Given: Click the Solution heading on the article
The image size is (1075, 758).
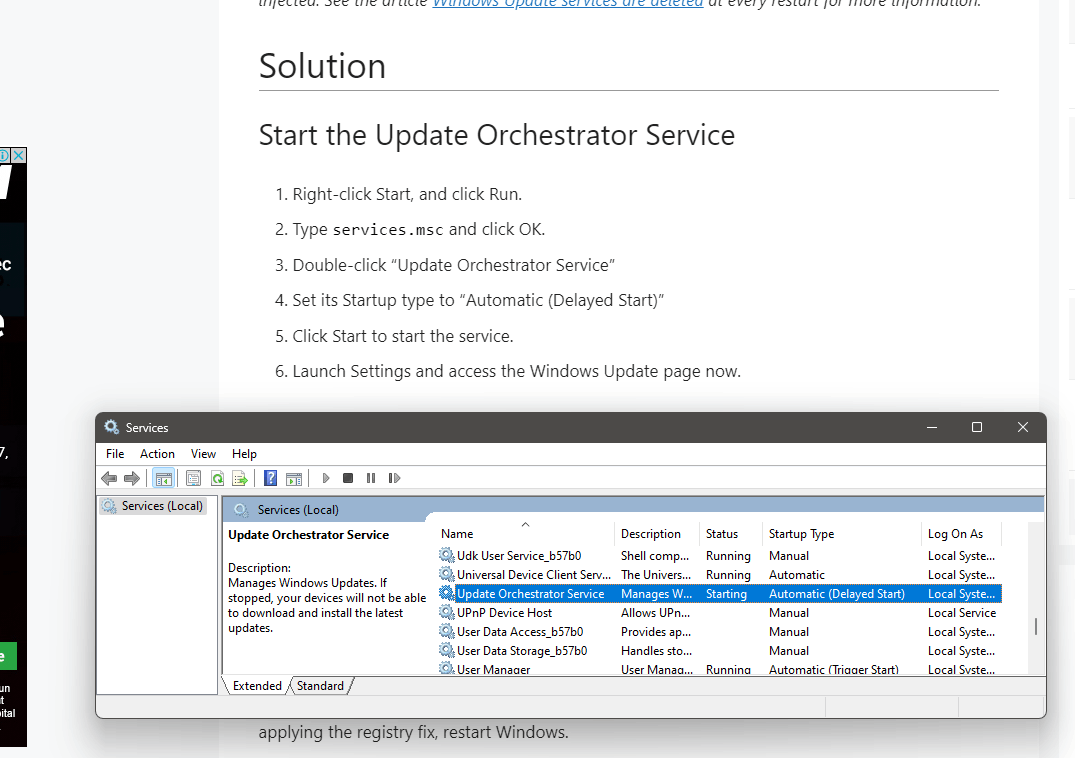Looking at the screenshot, I should 322,66.
